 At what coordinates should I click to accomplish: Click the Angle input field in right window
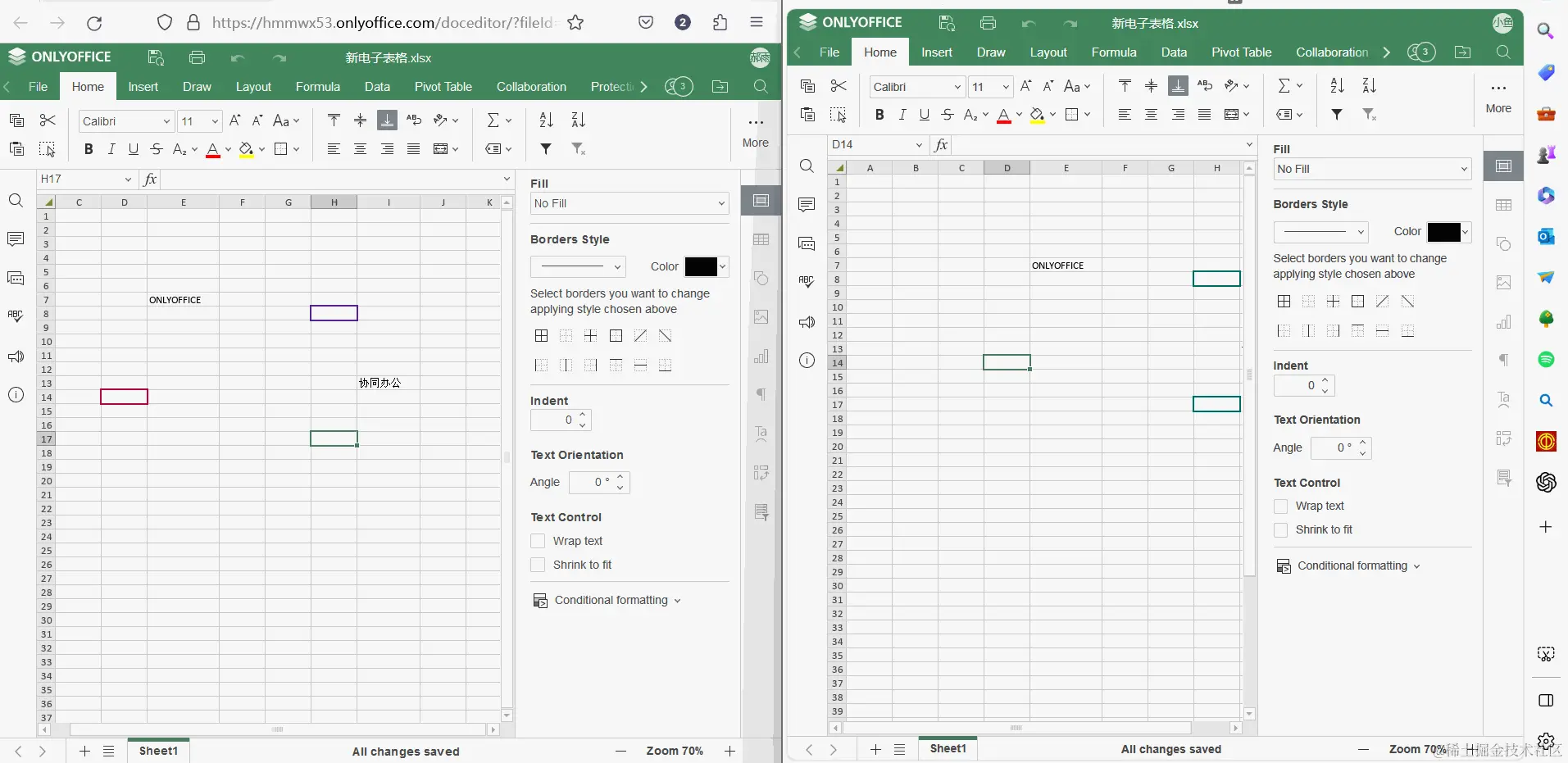(1334, 447)
